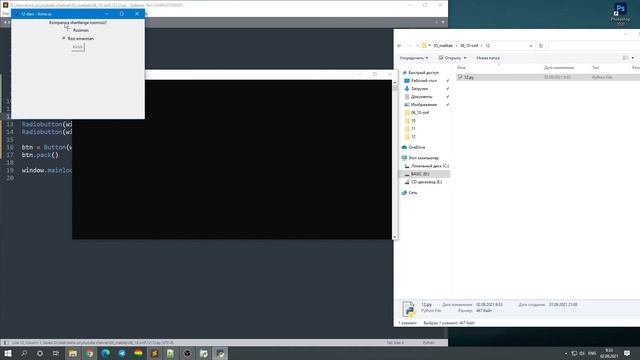Open Task View from the taskbar
The image size is (640, 360).
pyautogui.click(x=56, y=353)
